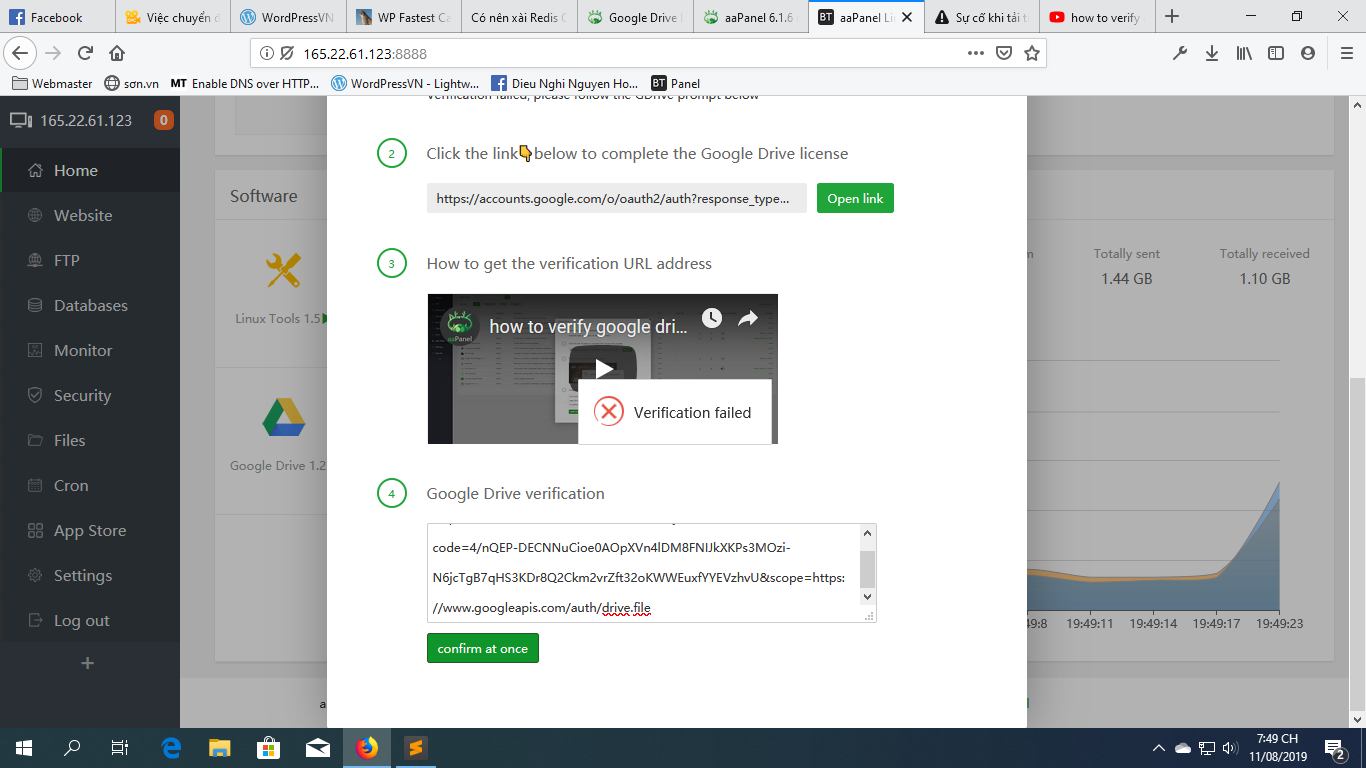Open Databases in the sidebar
1366x768 pixels.
[x=90, y=305]
